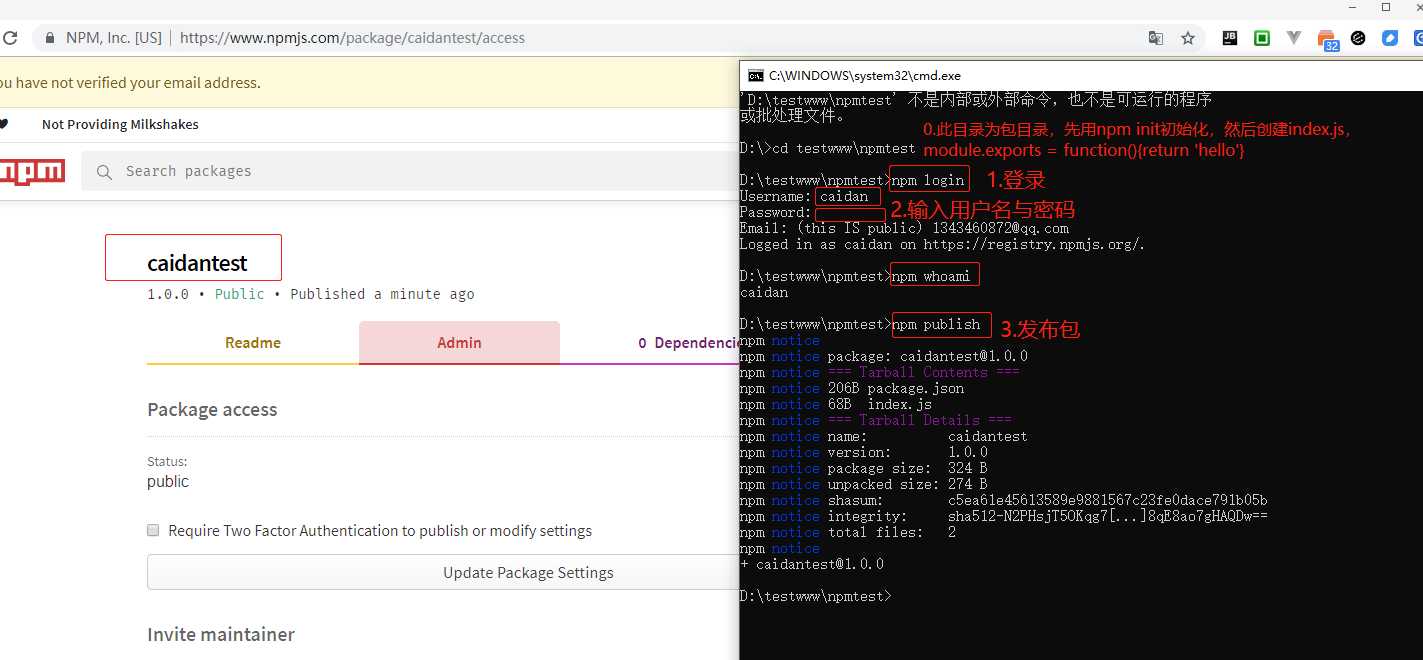
Task: Click the 'integrity: sha512' line
Action: click(x=1004, y=516)
